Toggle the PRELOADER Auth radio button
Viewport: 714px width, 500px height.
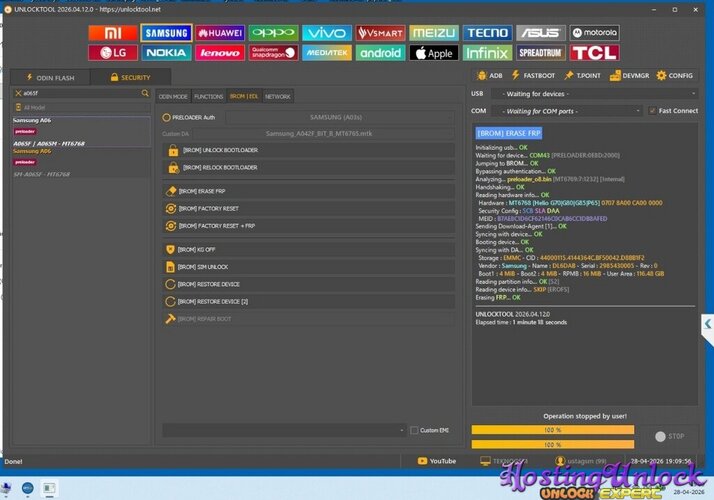166,117
